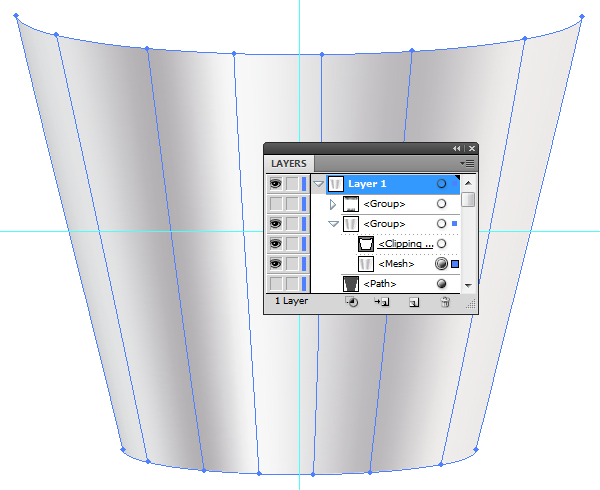
Task: Click the expanded Group's target circle
Action: tap(441, 224)
